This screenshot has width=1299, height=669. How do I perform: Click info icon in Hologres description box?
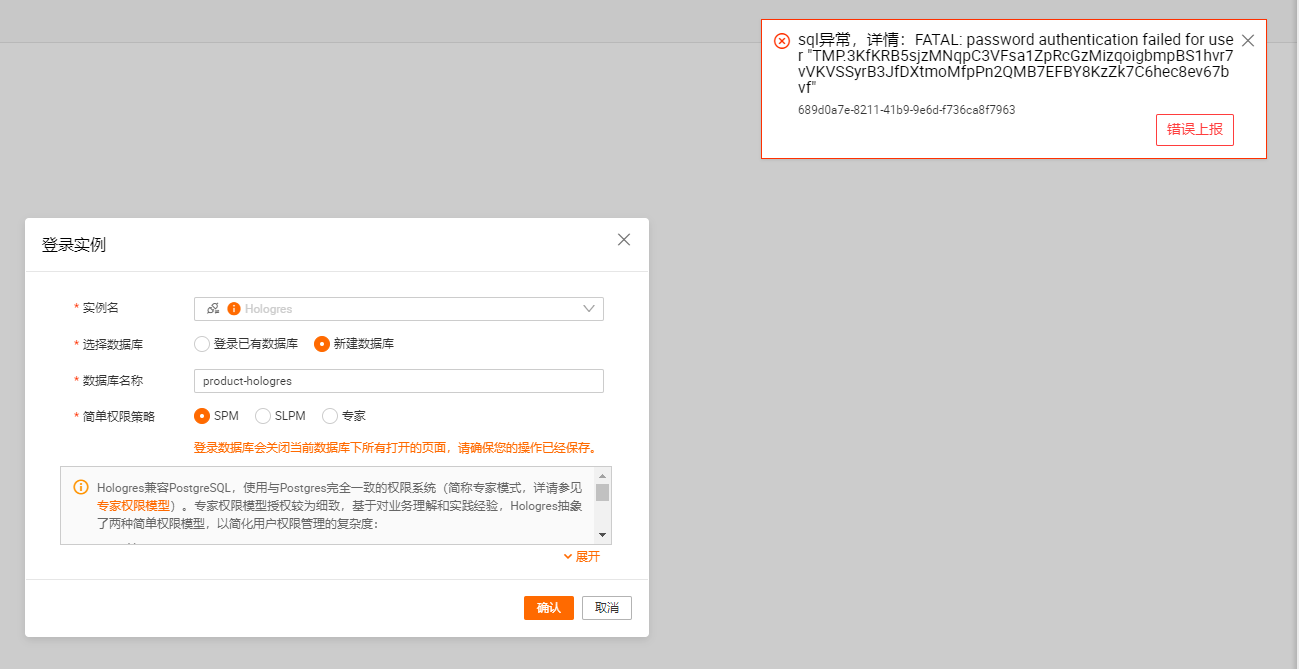point(81,487)
